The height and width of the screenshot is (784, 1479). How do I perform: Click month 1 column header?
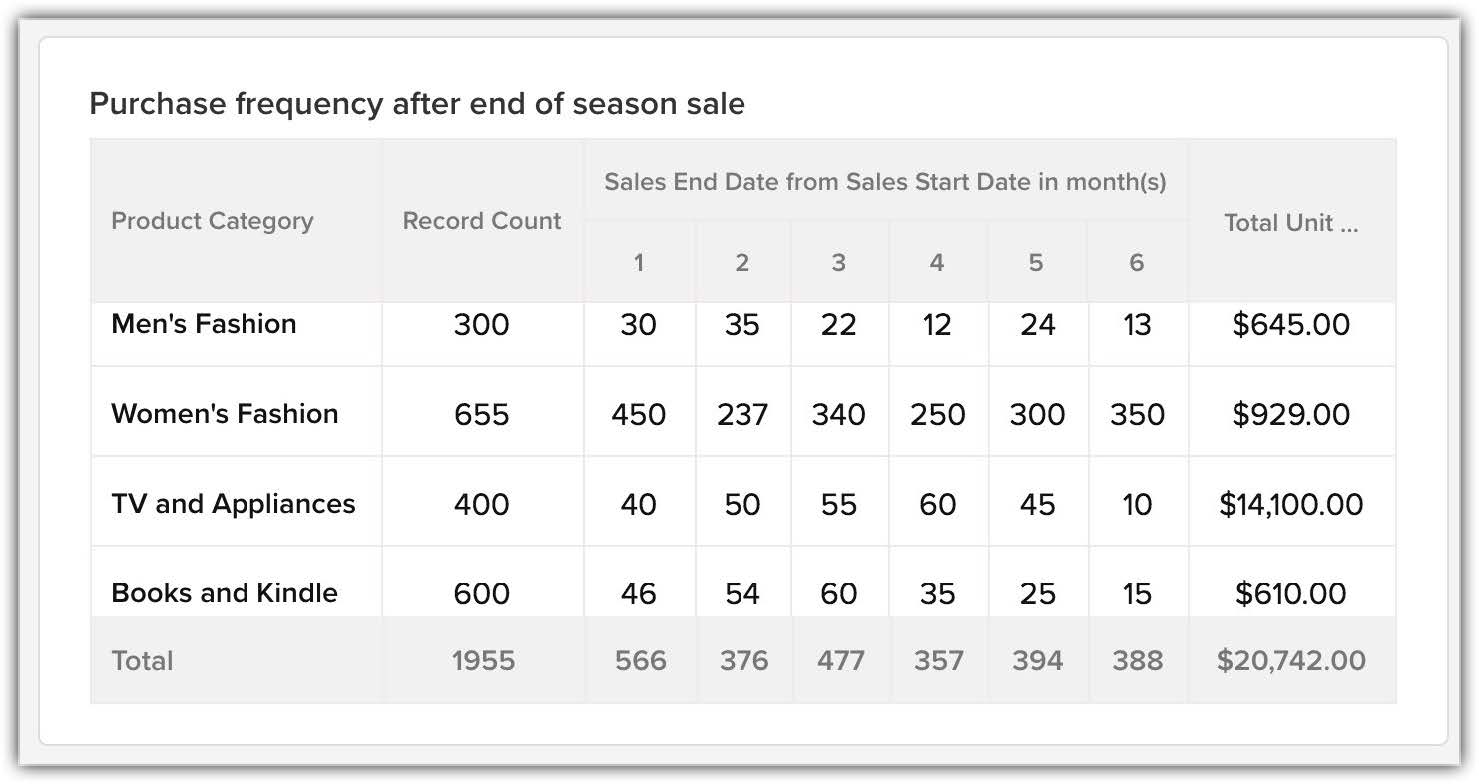tap(638, 263)
